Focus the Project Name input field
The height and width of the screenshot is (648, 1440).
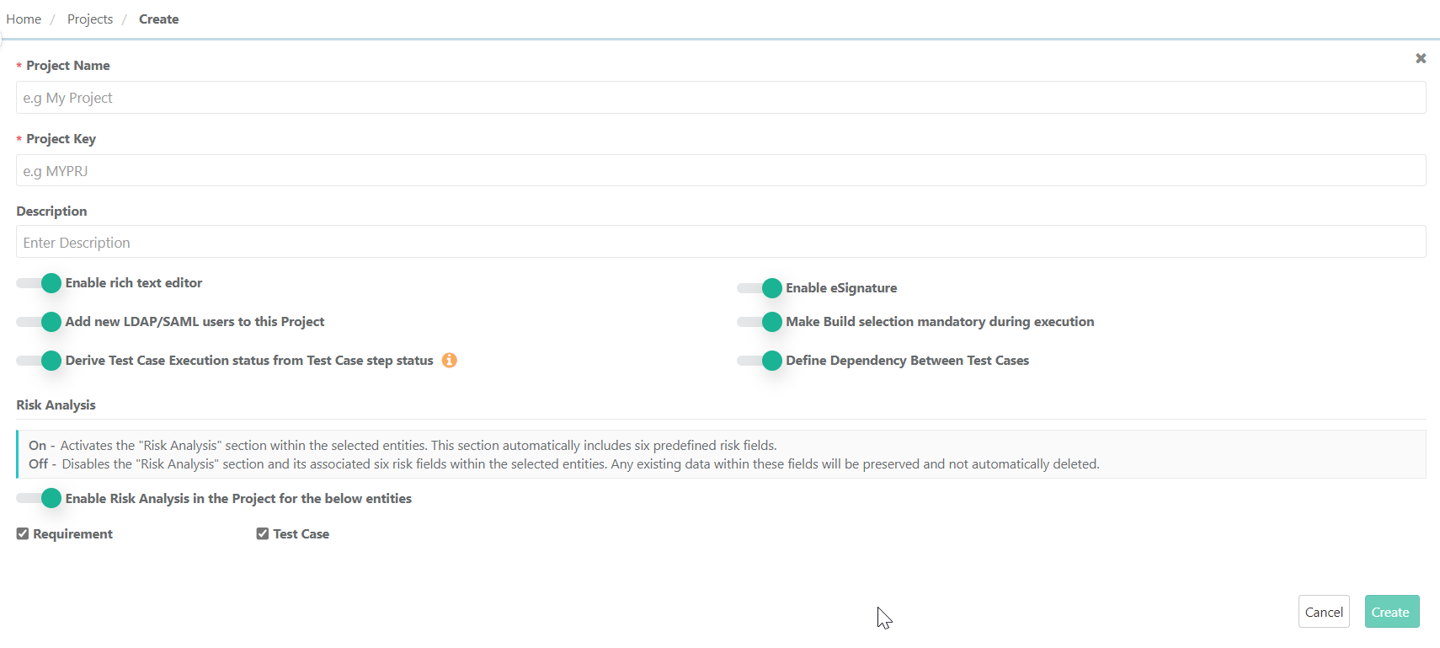pyautogui.click(x=720, y=98)
